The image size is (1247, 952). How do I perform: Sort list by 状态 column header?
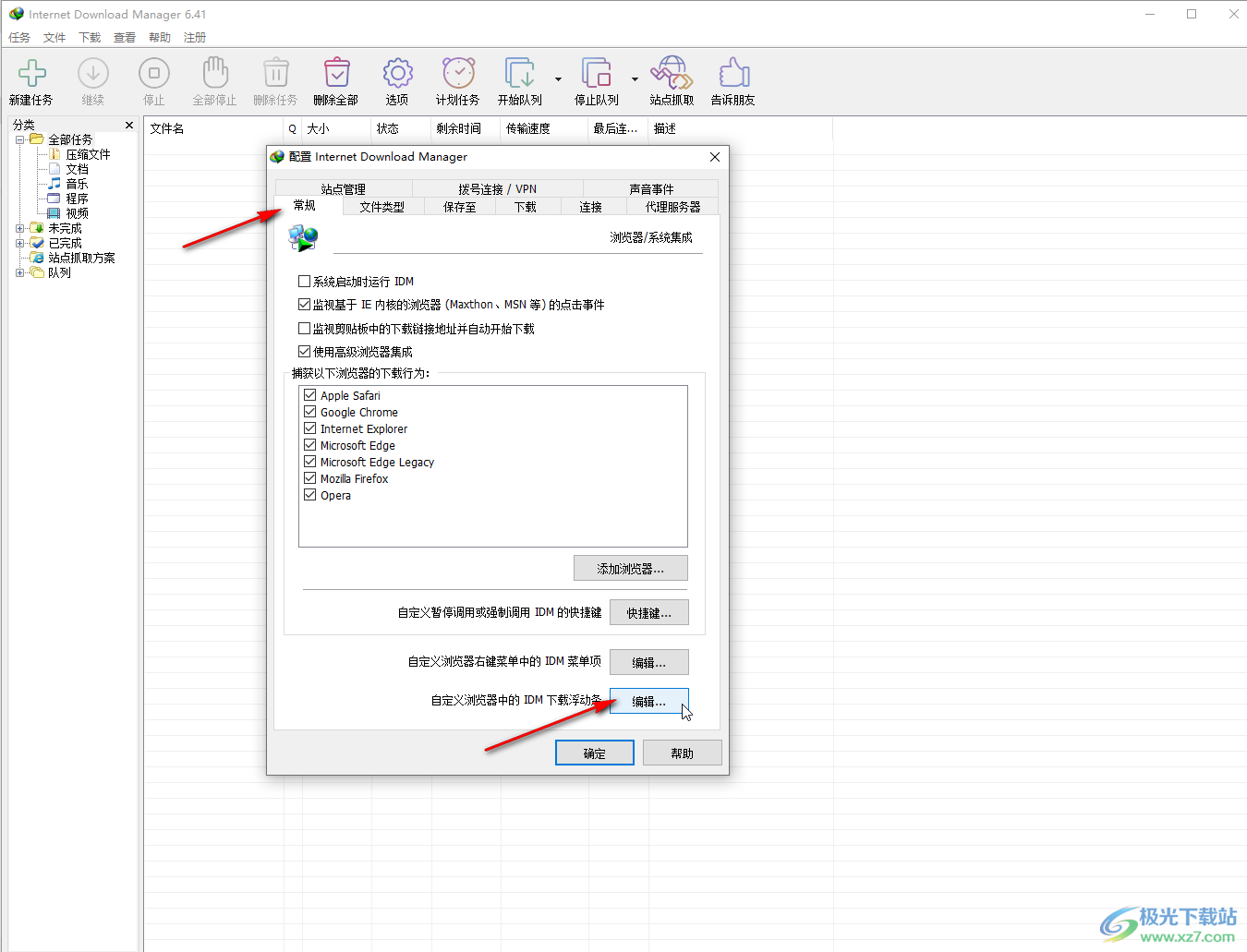(401, 128)
